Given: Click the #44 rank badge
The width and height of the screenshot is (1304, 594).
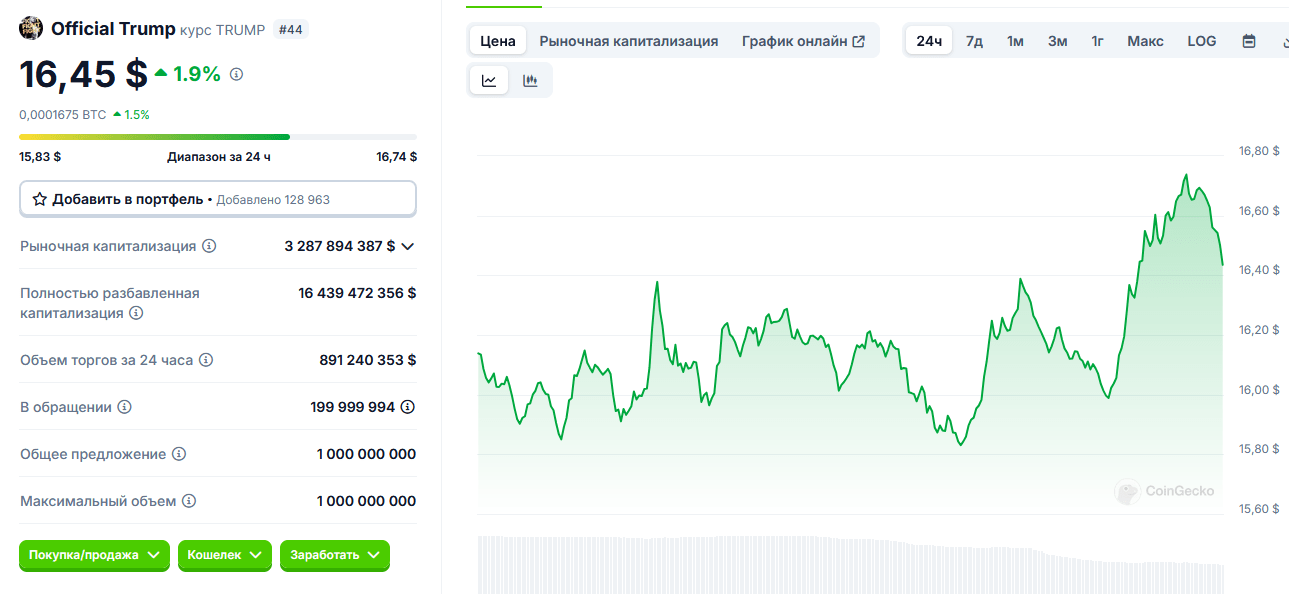Looking at the screenshot, I should [x=291, y=29].
